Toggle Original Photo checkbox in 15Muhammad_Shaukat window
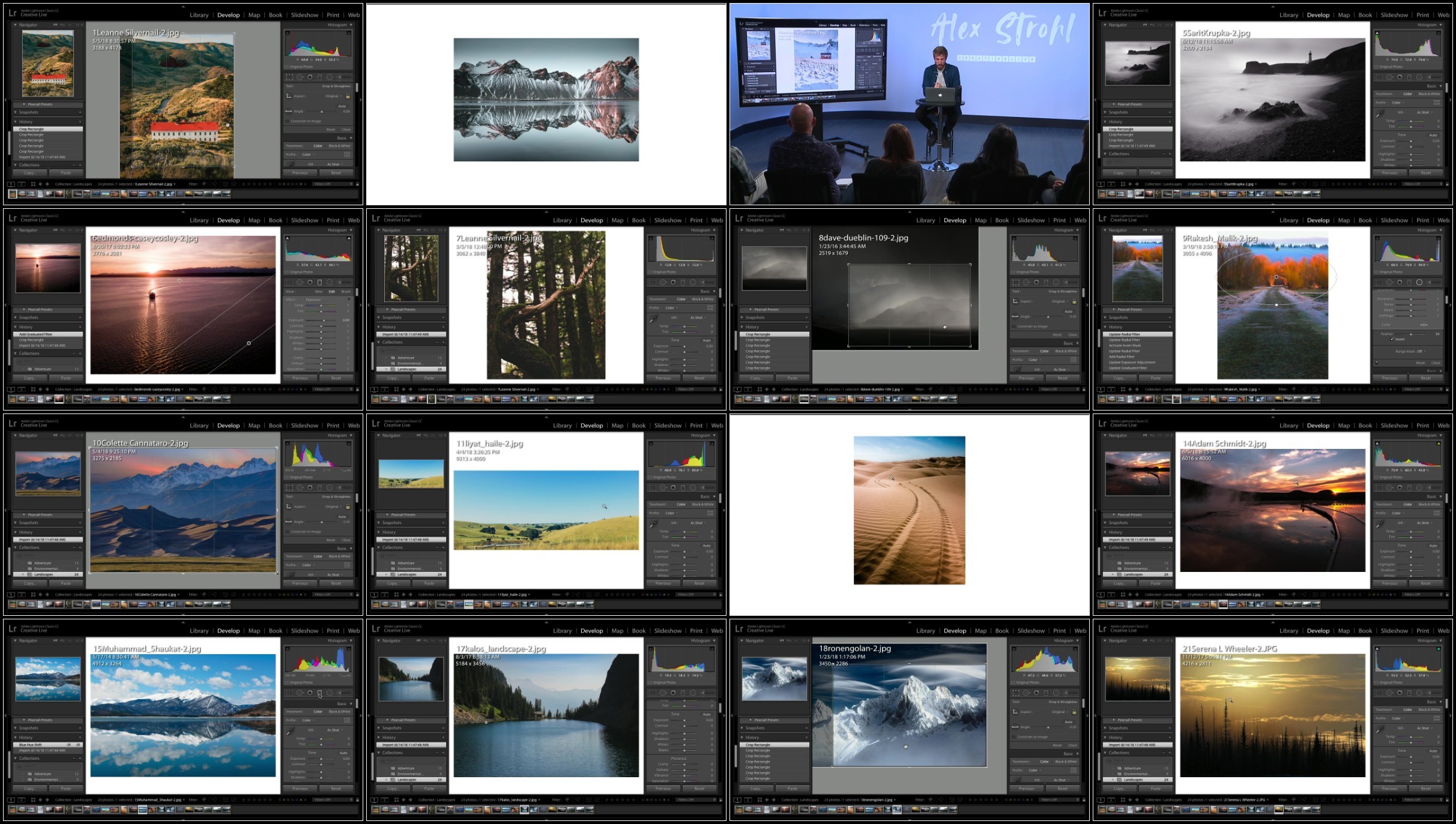The width and height of the screenshot is (1456, 824). pos(287,682)
